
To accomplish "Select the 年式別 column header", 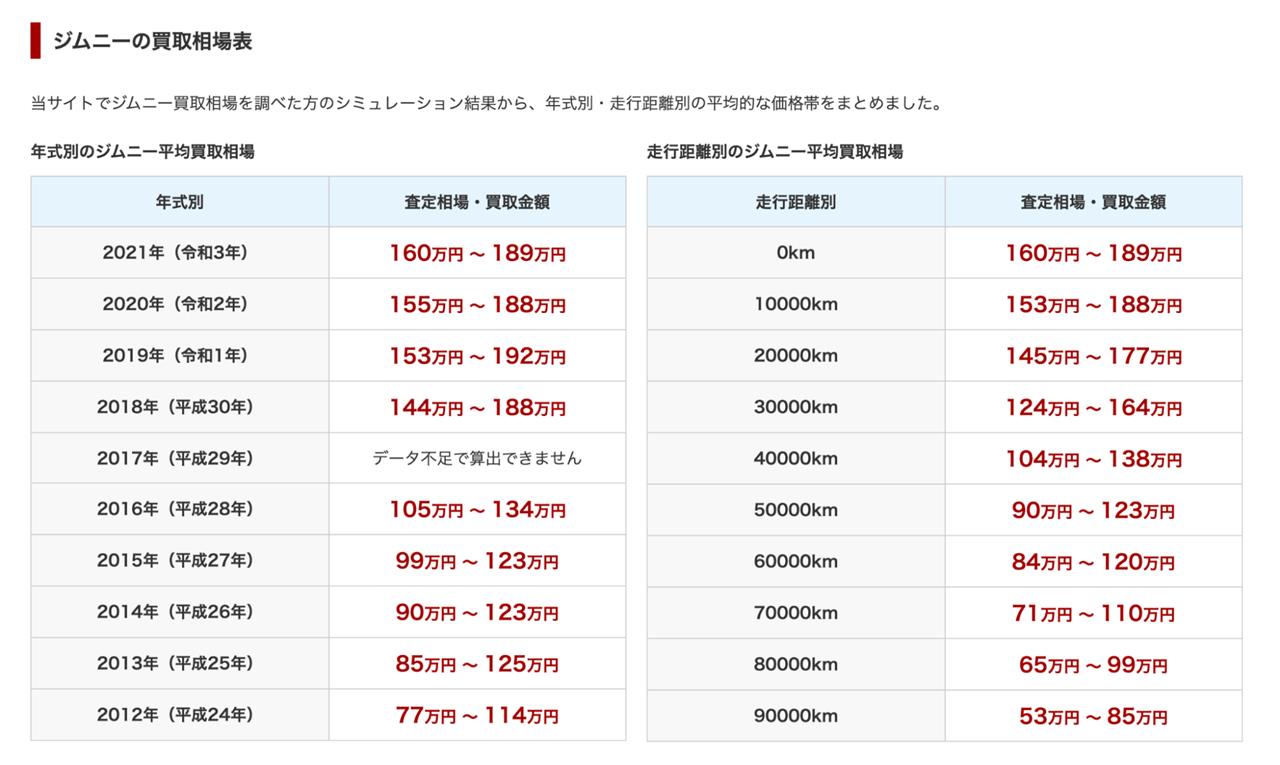I will point(180,201).
